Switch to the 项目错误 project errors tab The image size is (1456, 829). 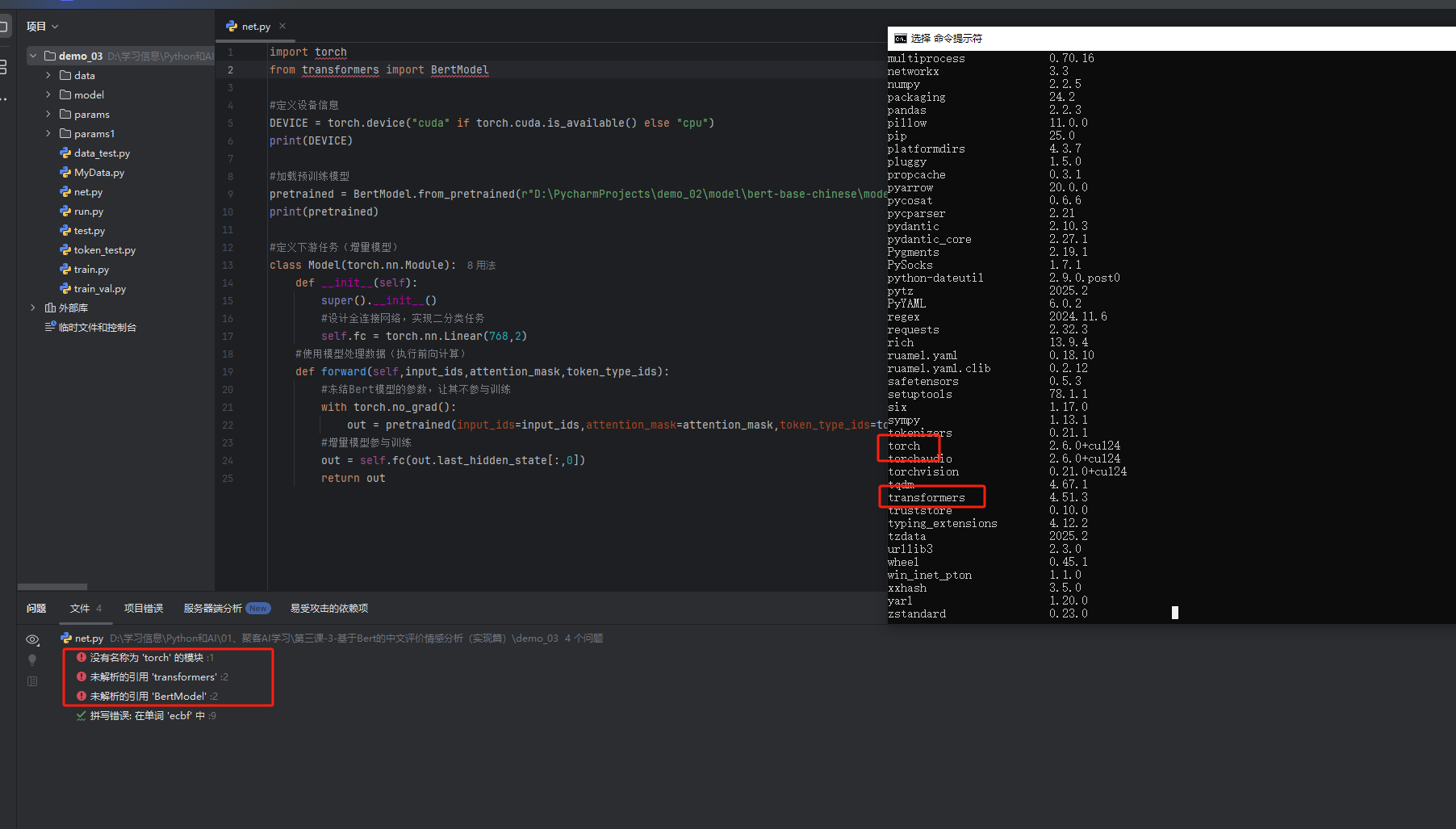pyautogui.click(x=144, y=608)
